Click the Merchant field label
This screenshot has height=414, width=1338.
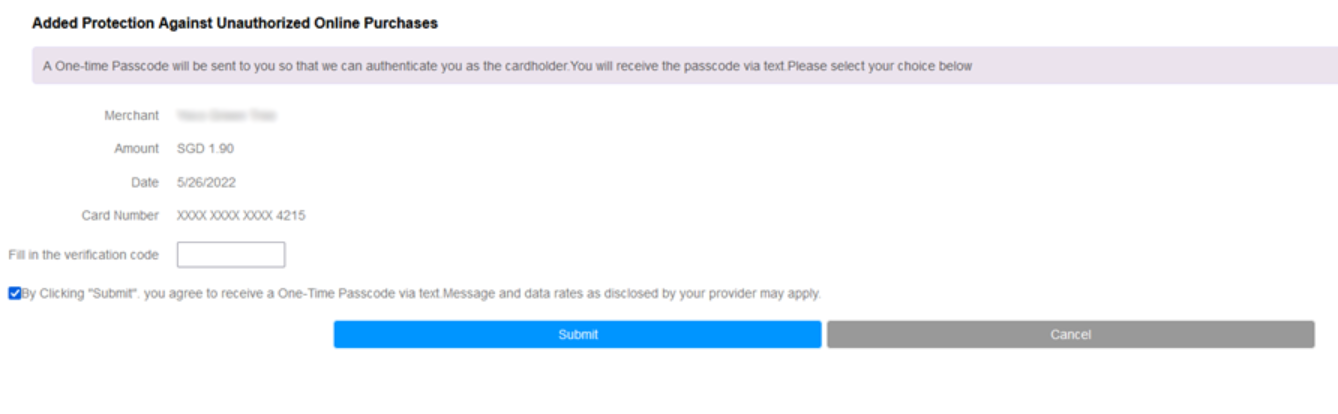[131, 116]
